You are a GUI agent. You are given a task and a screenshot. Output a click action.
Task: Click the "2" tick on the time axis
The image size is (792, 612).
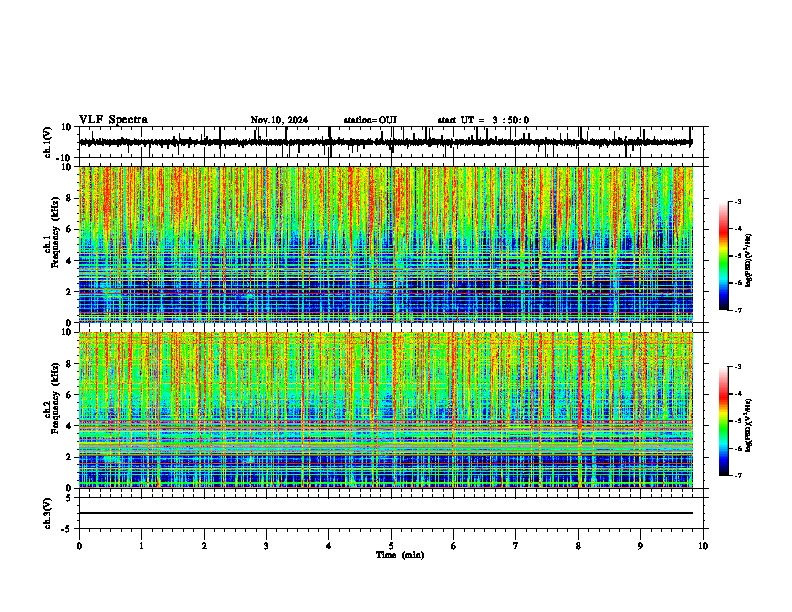click(x=204, y=546)
